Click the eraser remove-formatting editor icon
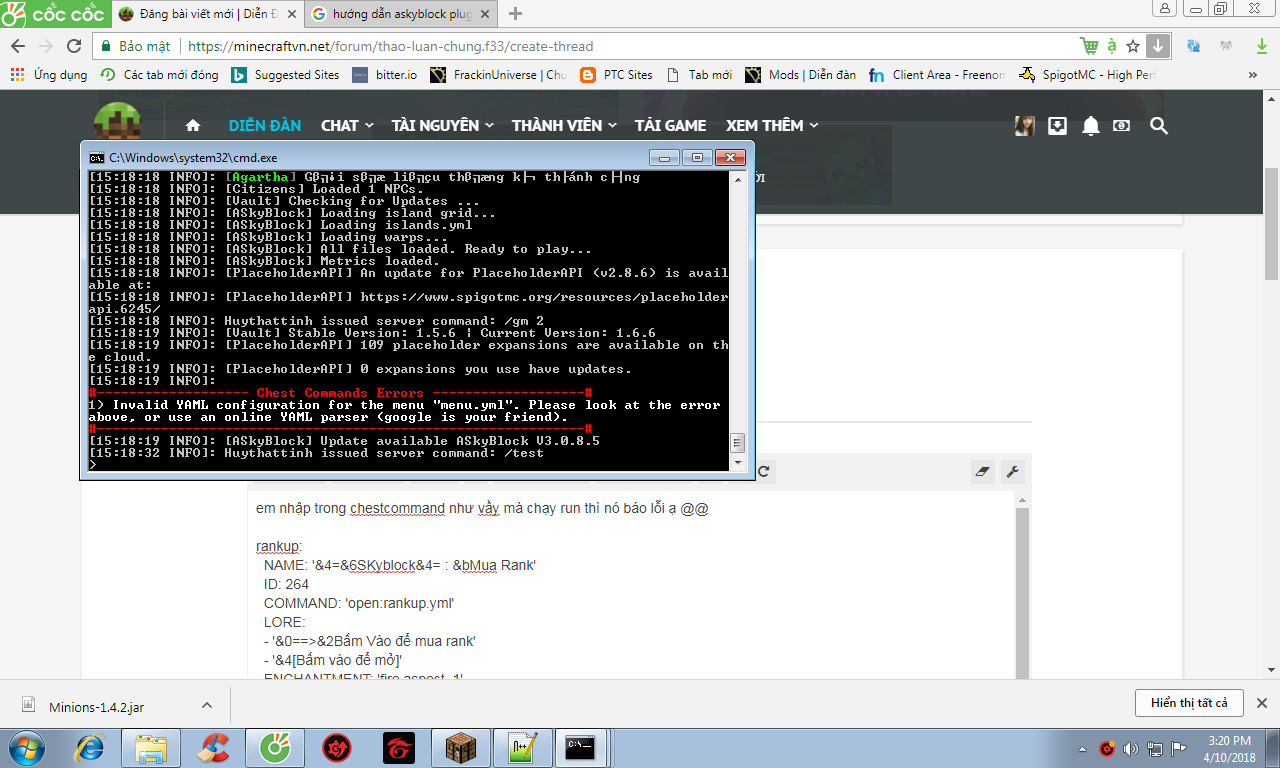This screenshot has width=1280, height=768. [981, 471]
